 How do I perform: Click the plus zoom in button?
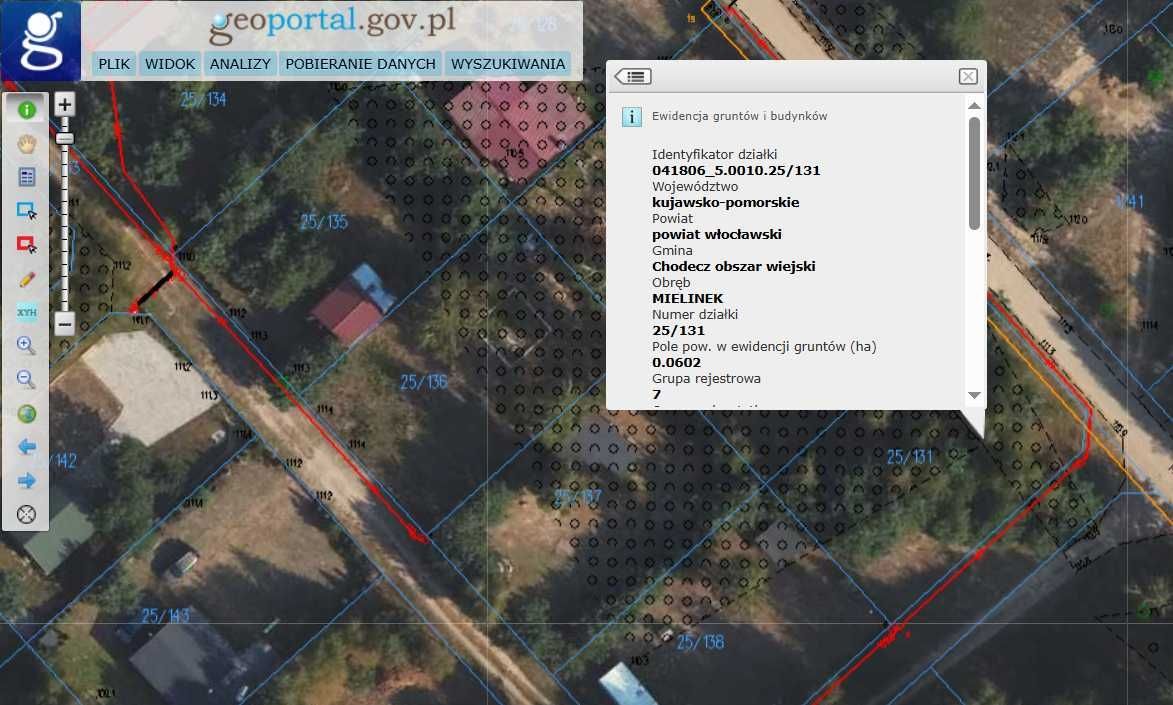(64, 105)
